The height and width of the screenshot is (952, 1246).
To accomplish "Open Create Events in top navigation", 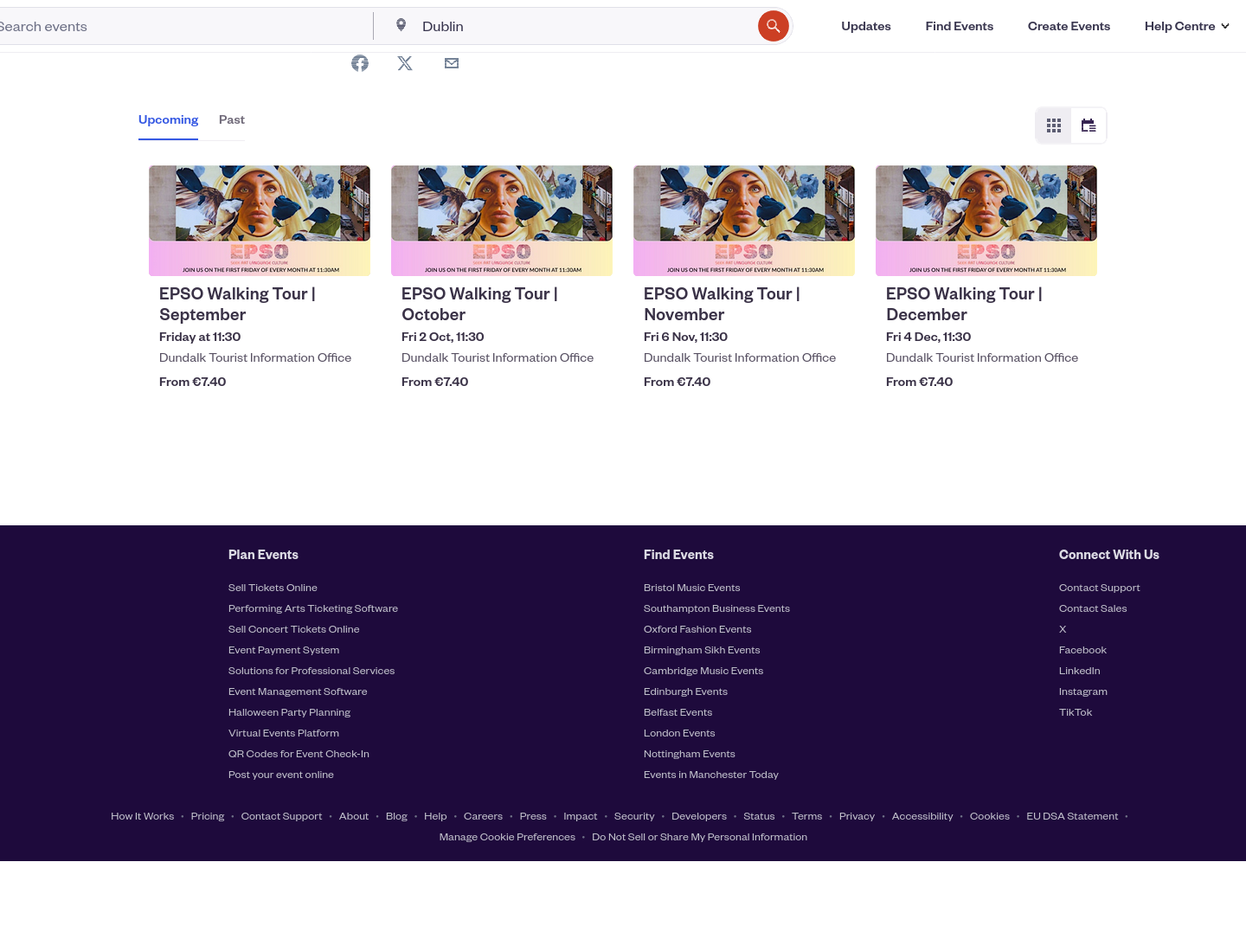I will 1069,26.
